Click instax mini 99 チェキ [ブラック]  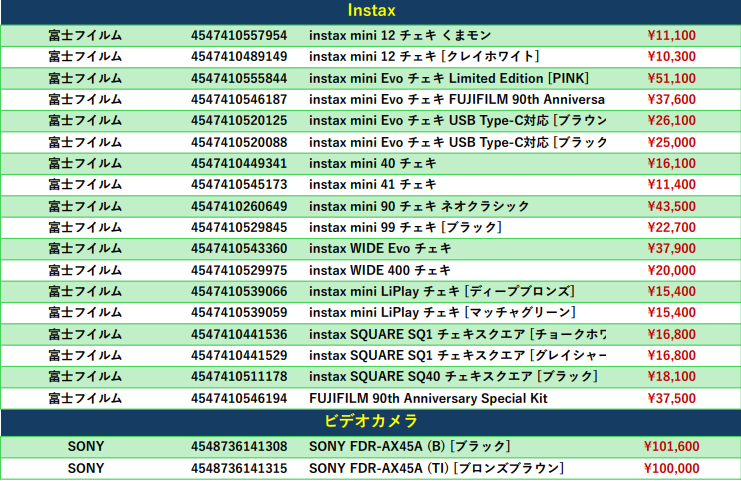405,228
